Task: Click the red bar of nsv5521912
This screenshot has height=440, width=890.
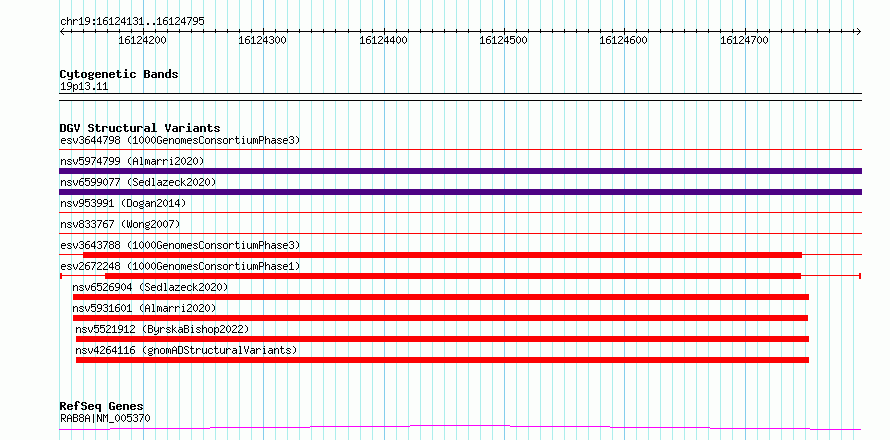Action: (442, 339)
